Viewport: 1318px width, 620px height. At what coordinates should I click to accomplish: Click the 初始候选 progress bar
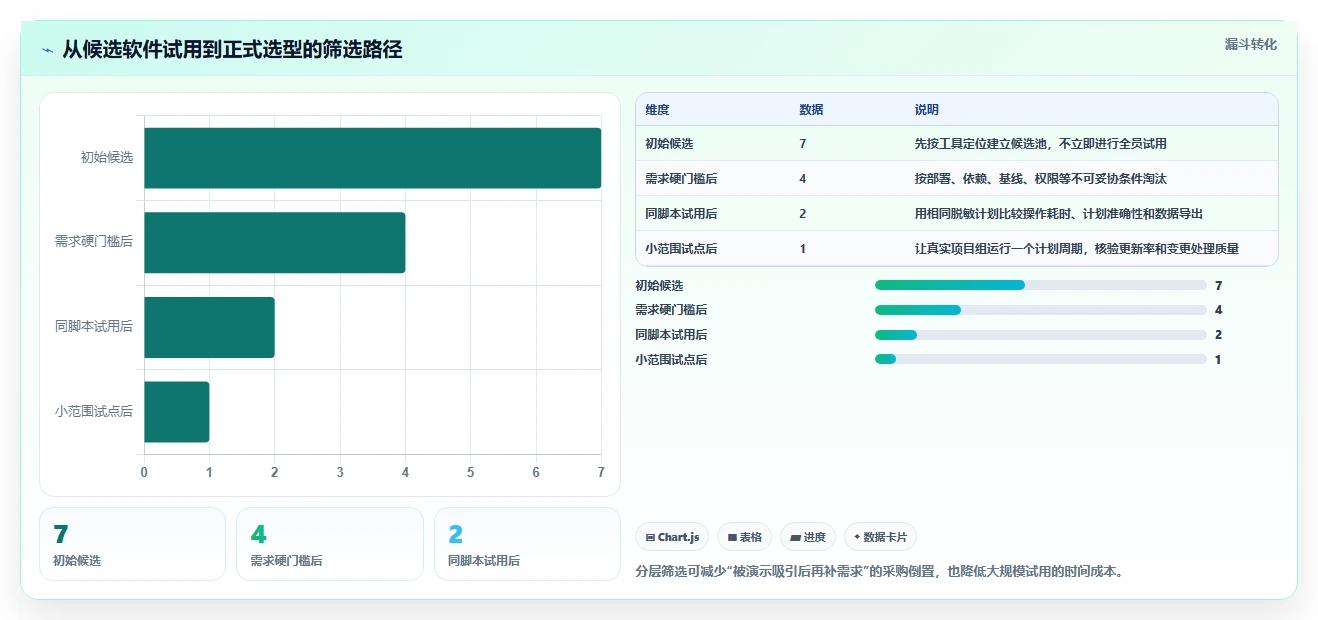coord(1041,285)
